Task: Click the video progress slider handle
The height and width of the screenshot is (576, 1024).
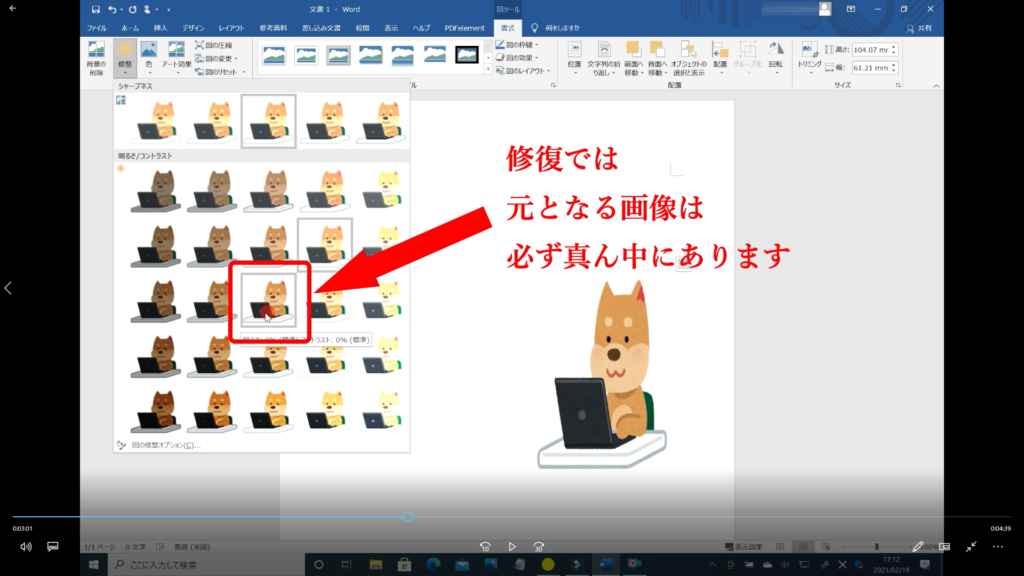Action: point(408,517)
